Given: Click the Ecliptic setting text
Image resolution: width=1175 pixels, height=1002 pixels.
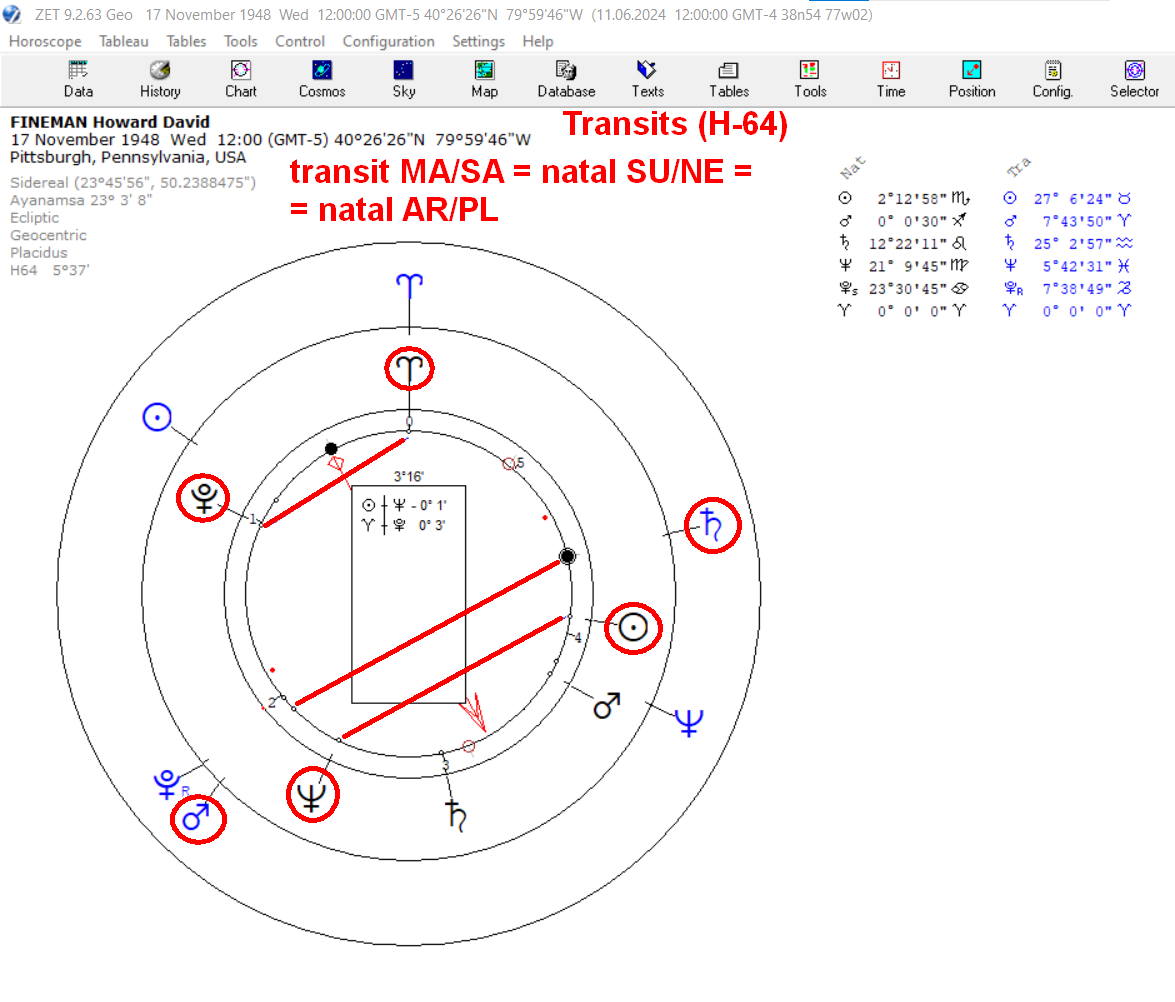Looking at the screenshot, I should [34, 217].
